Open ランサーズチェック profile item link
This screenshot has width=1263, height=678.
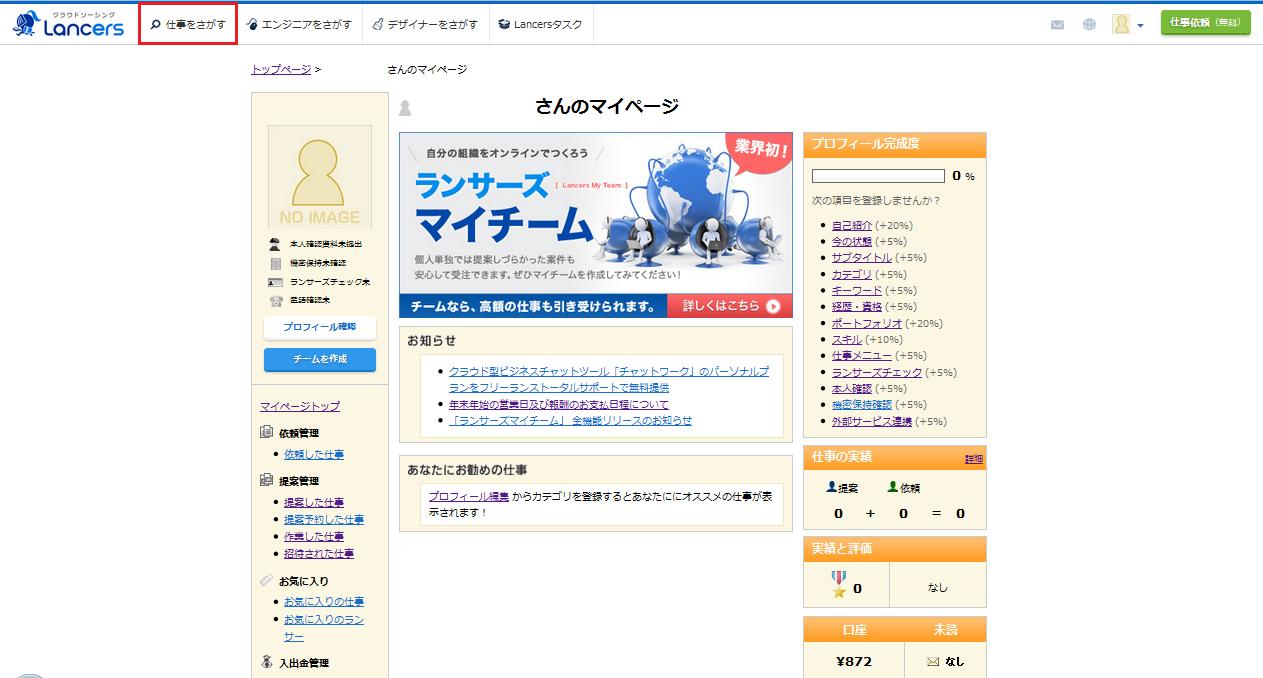tap(877, 372)
